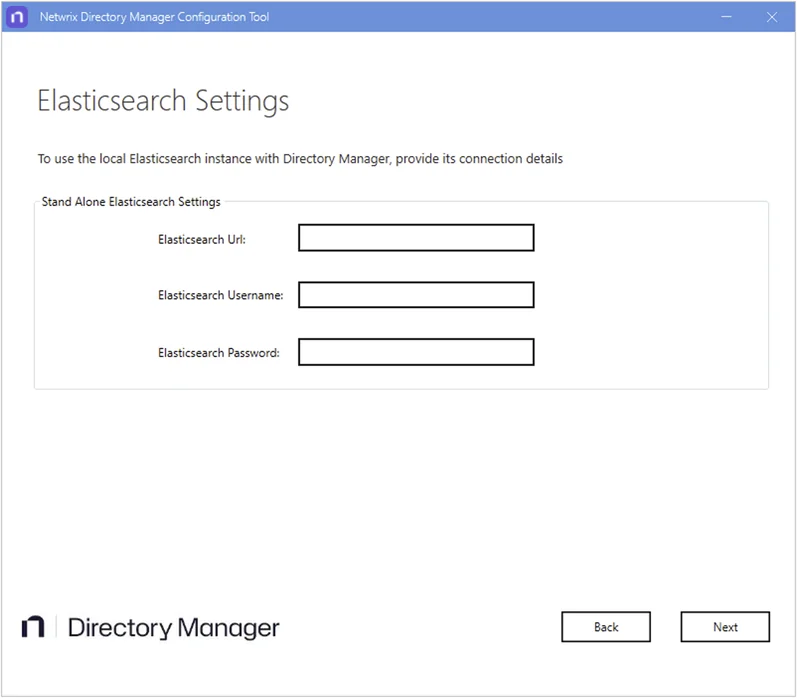The image size is (797, 698).
Task: Close the Configuration Tool window
Action: (772, 17)
